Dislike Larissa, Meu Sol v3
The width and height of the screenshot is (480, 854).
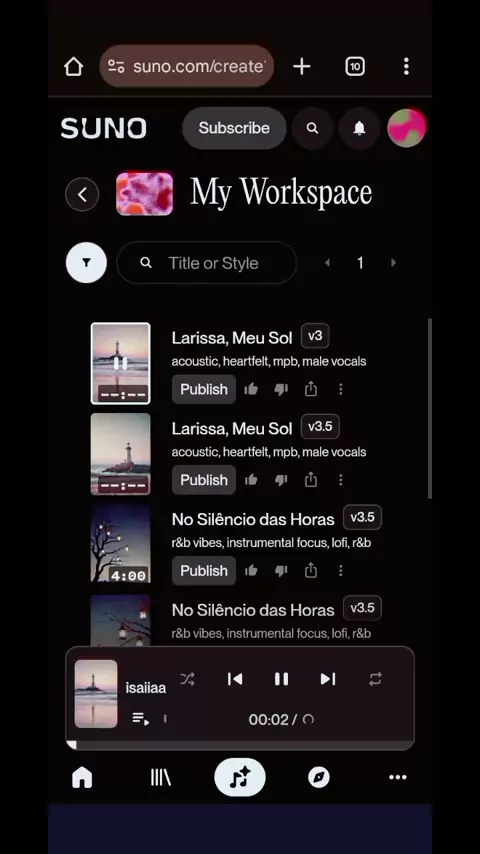click(x=281, y=389)
